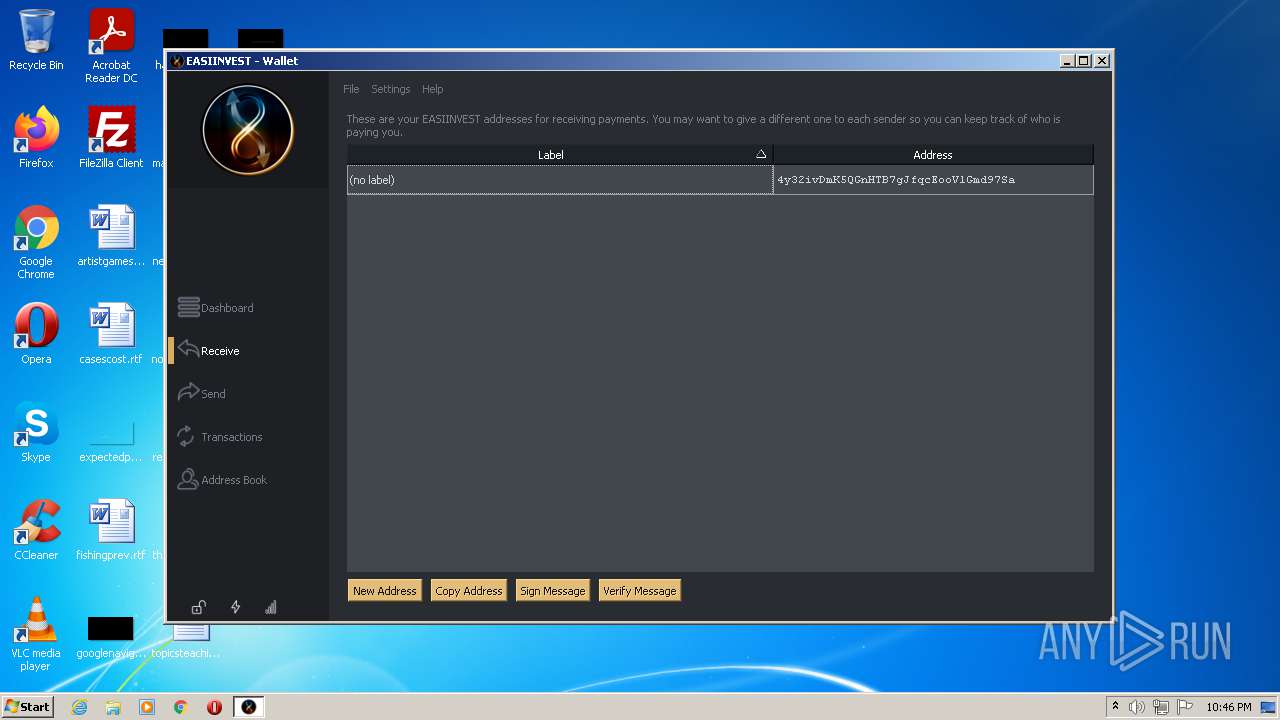
Task: Click the staking lightning bolt icon
Action: click(235, 607)
